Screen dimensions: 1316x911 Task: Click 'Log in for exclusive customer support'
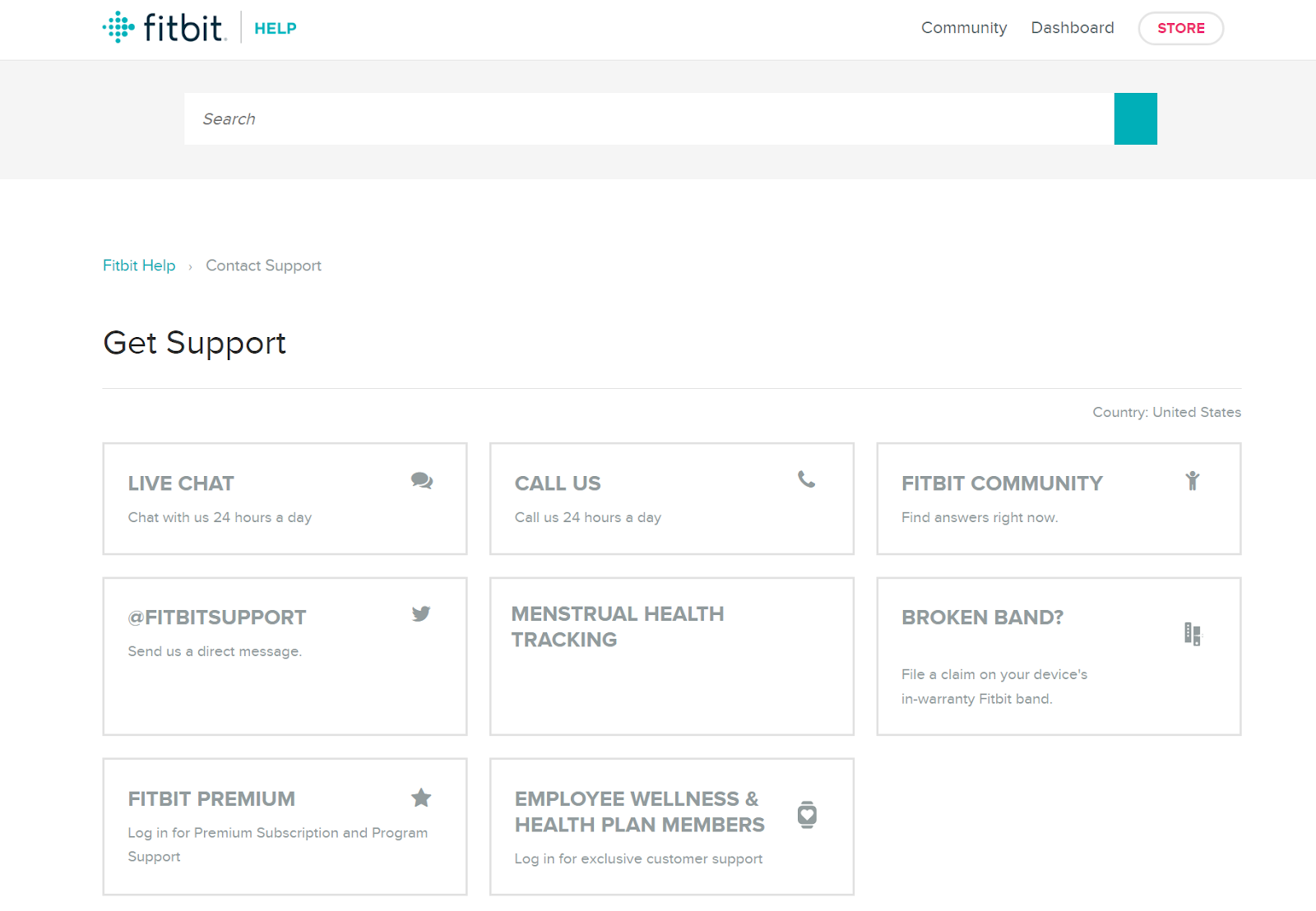[638, 858]
